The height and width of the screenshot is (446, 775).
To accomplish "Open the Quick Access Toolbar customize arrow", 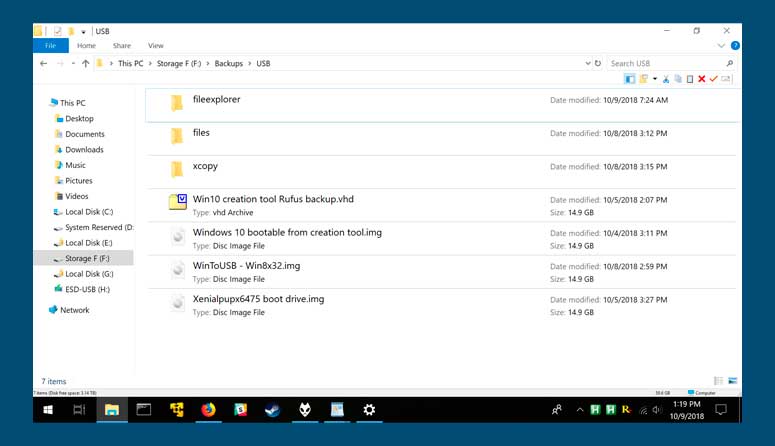I will [83, 32].
